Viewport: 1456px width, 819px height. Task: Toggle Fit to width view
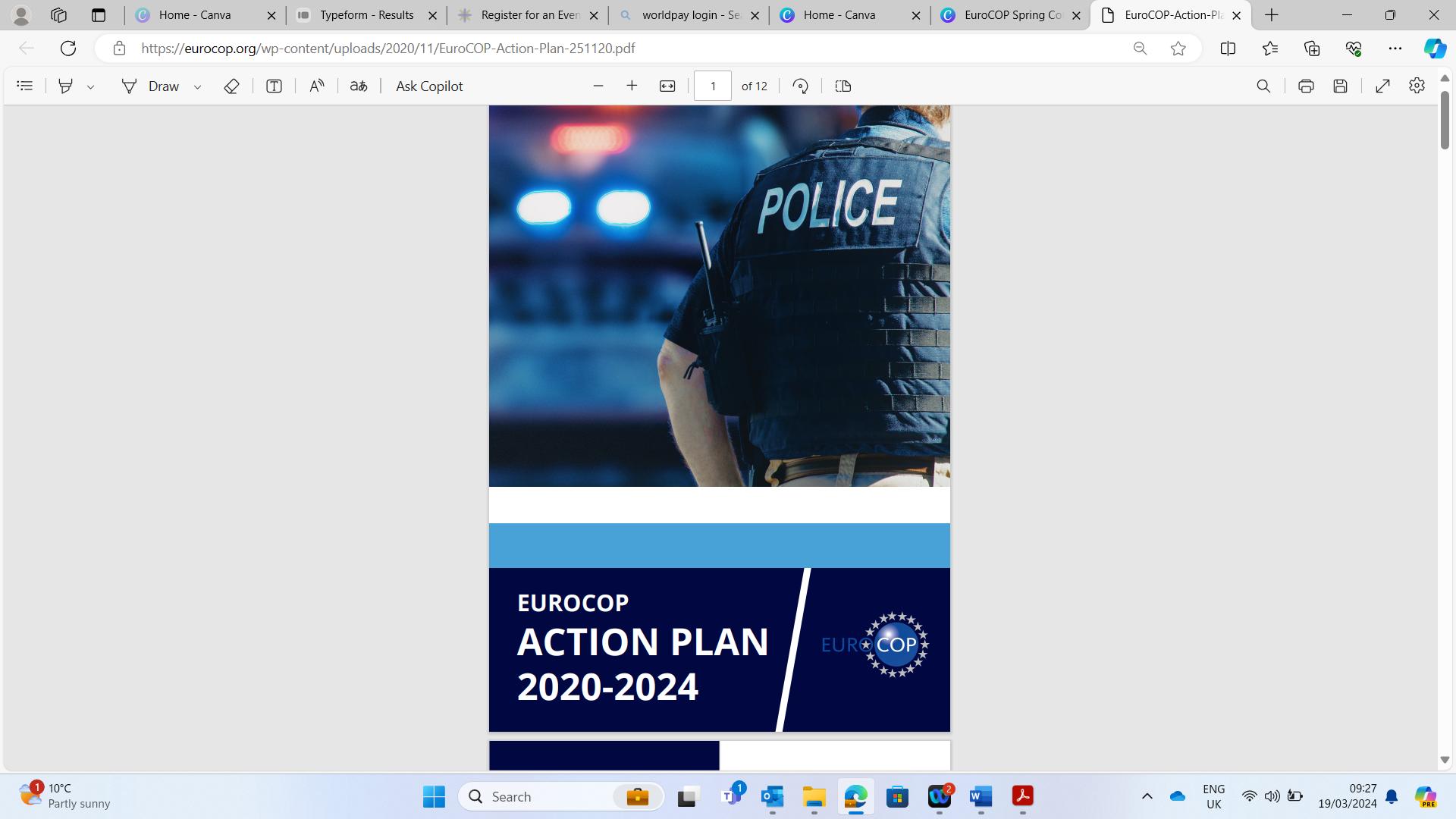[667, 86]
